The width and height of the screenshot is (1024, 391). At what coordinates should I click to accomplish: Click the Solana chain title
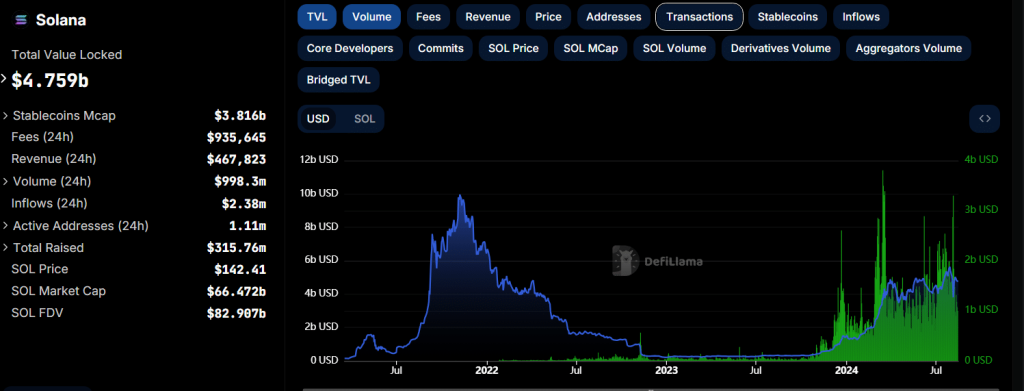click(x=61, y=20)
